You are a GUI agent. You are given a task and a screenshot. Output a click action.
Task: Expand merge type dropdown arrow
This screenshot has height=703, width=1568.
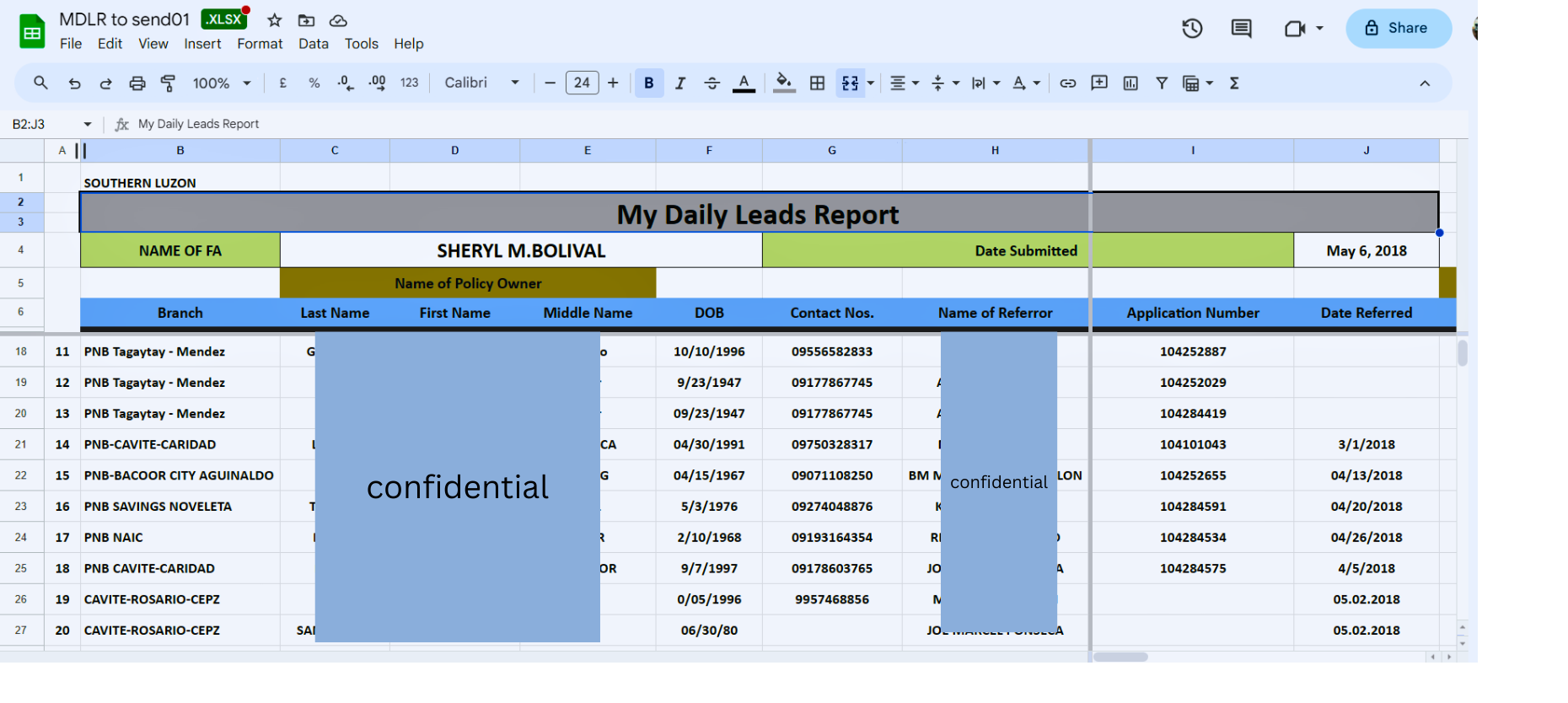pyautogui.click(x=871, y=83)
